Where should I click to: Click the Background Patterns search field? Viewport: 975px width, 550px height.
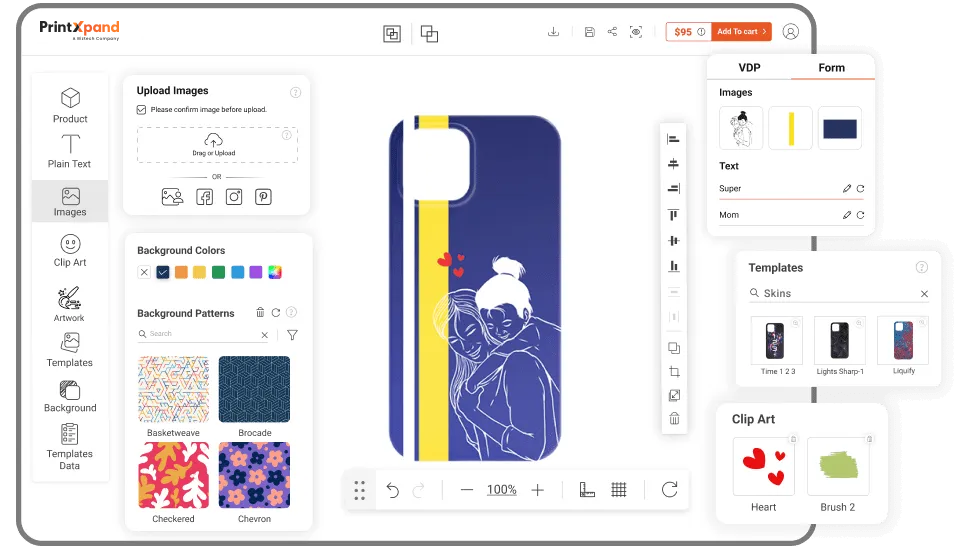[x=203, y=334]
